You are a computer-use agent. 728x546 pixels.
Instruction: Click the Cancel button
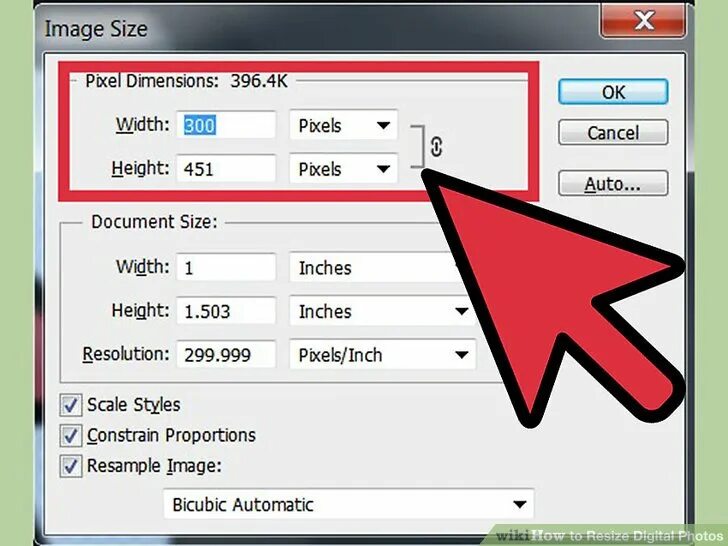click(613, 132)
